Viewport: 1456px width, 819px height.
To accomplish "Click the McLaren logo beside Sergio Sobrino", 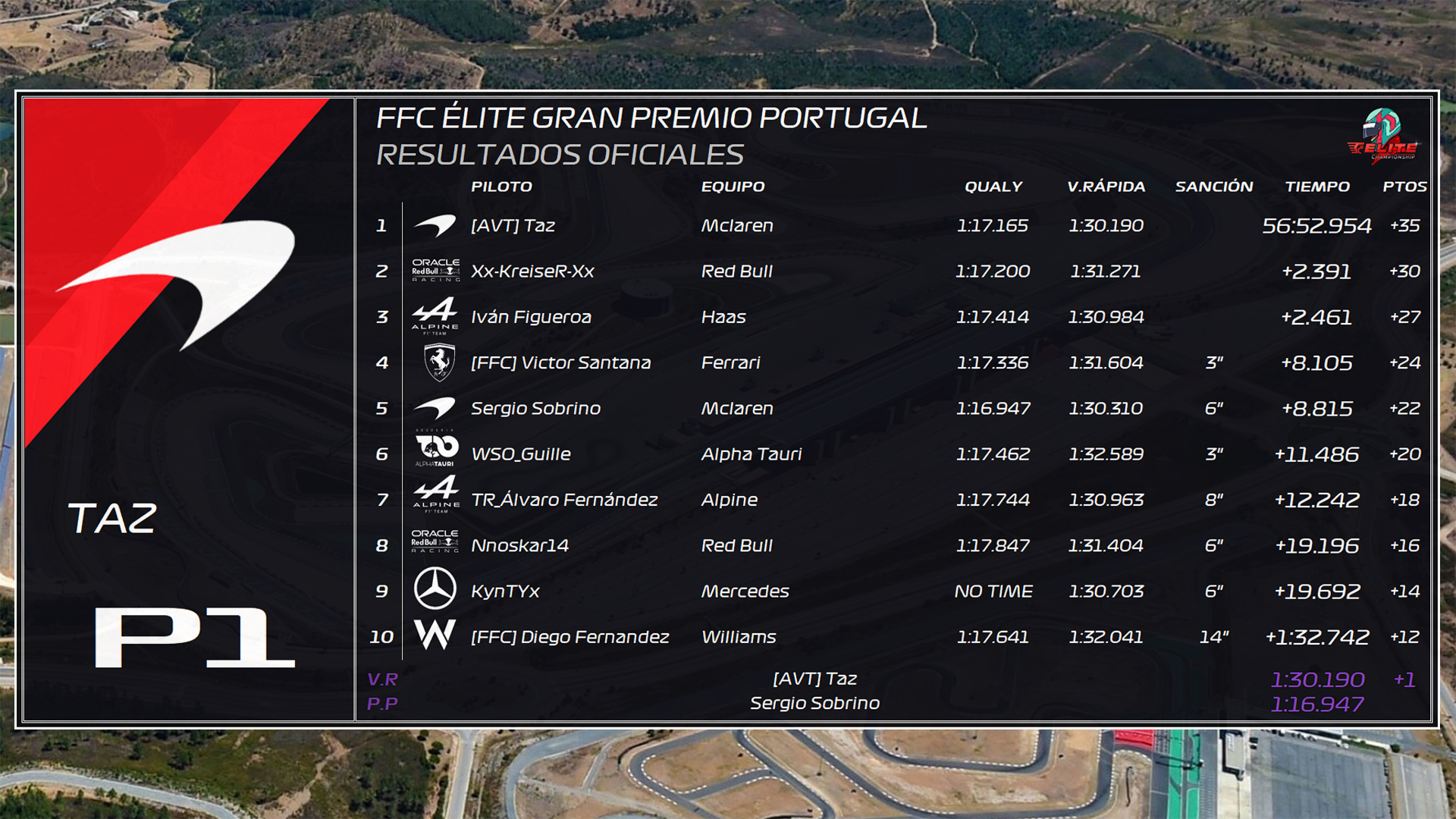I will tap(435, 408).
